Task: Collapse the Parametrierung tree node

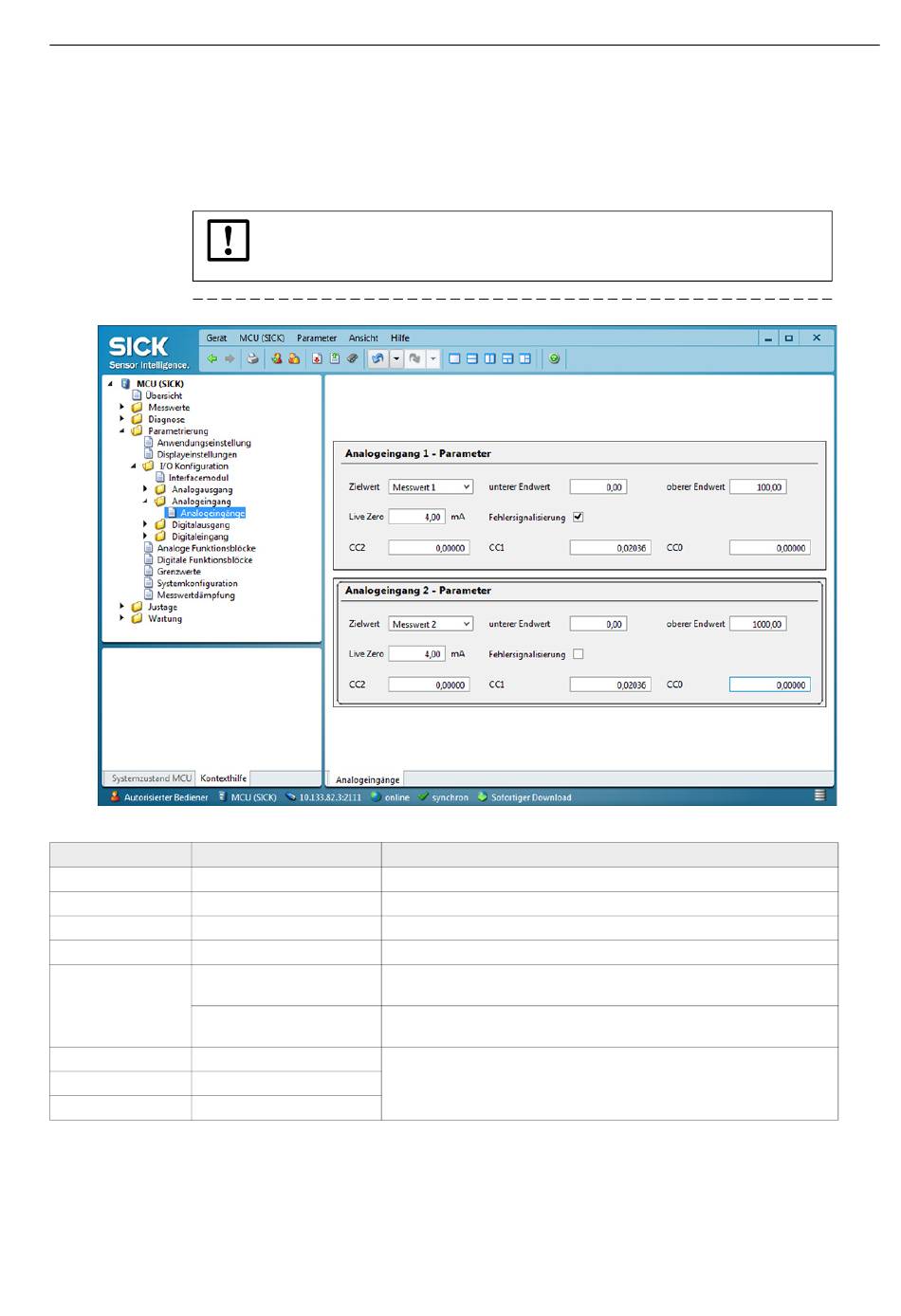Action: click(x=122, y=430)
